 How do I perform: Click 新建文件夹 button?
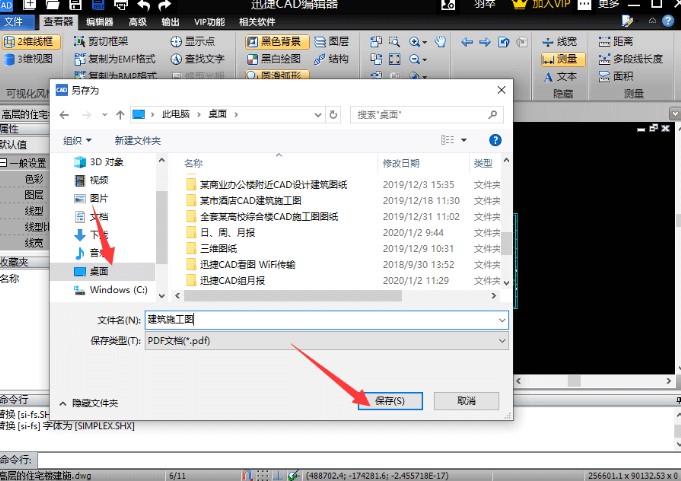138,141
